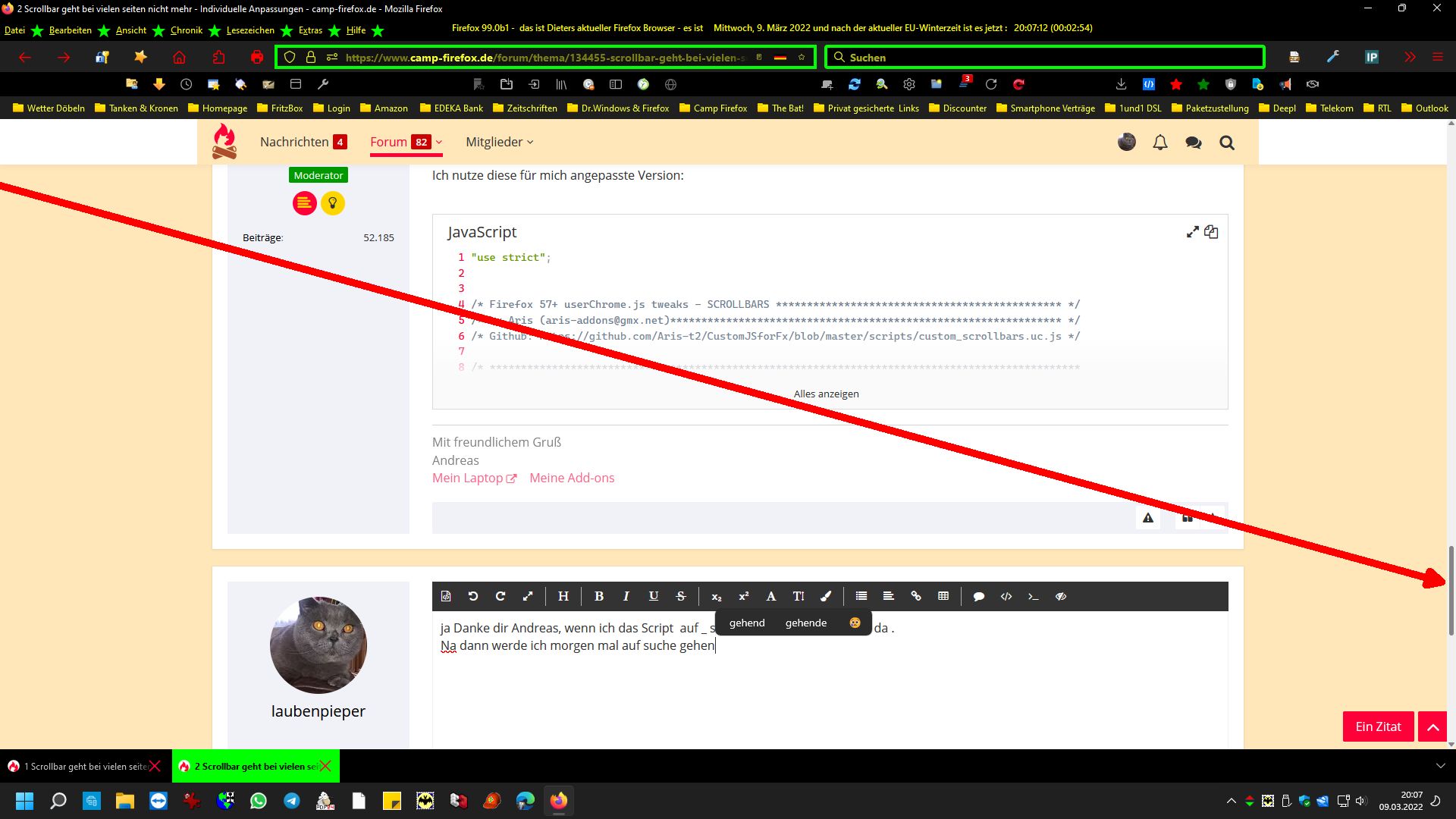Click the insert link icon
The image size is (1456, 819).
tap(915, 596)
